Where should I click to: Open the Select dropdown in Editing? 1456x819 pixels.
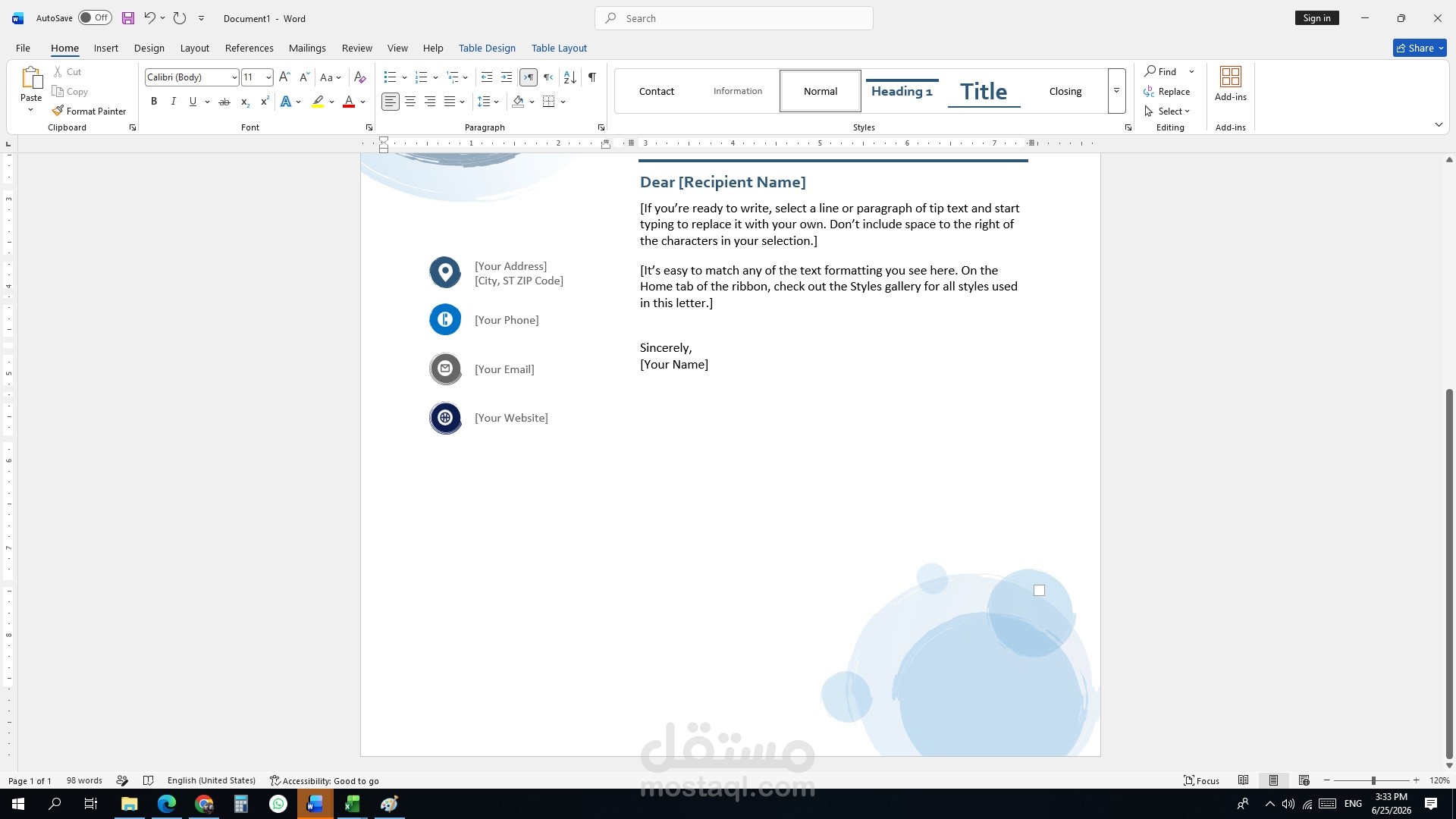point(1168,111)
